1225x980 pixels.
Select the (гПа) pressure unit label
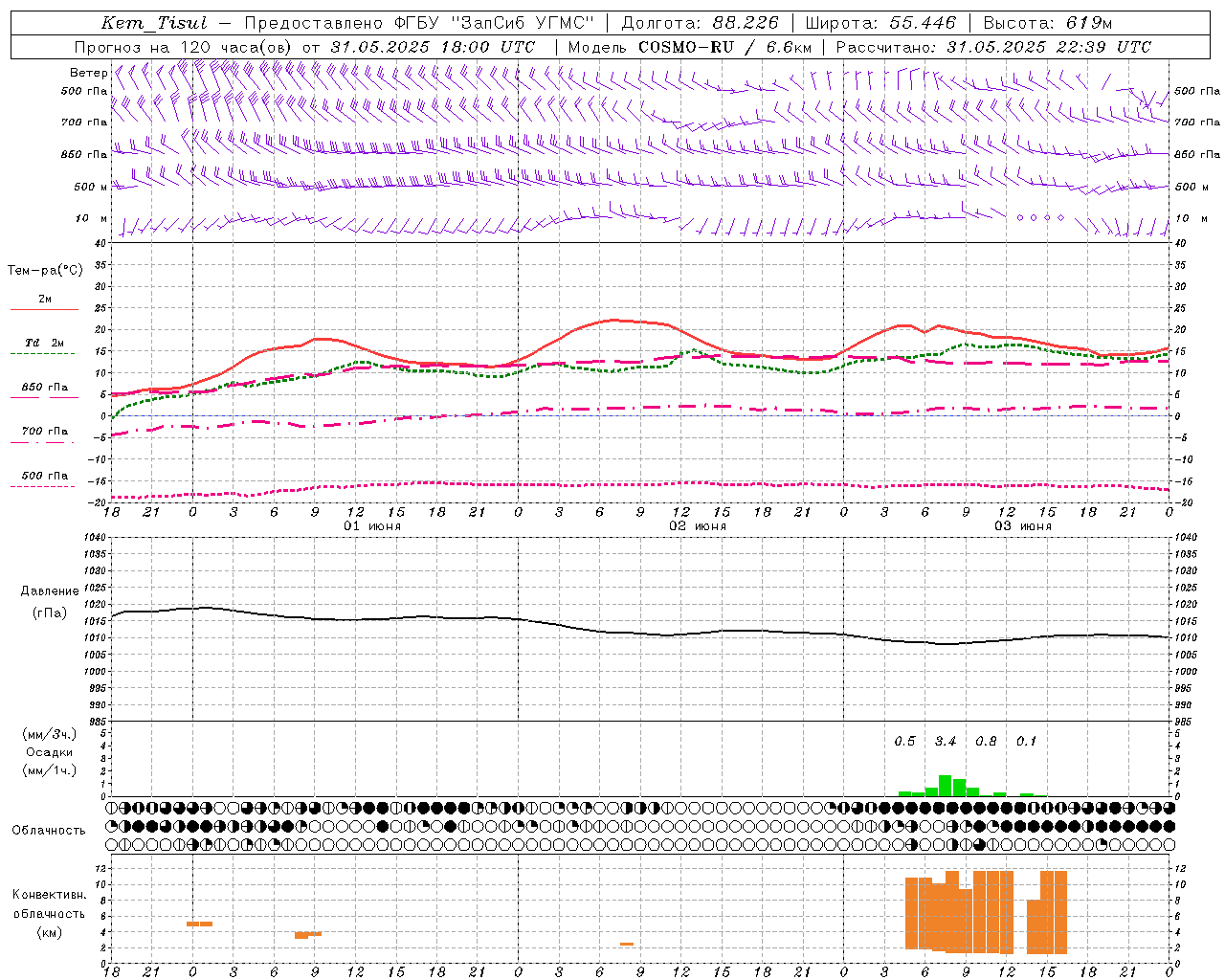(50, 613)
